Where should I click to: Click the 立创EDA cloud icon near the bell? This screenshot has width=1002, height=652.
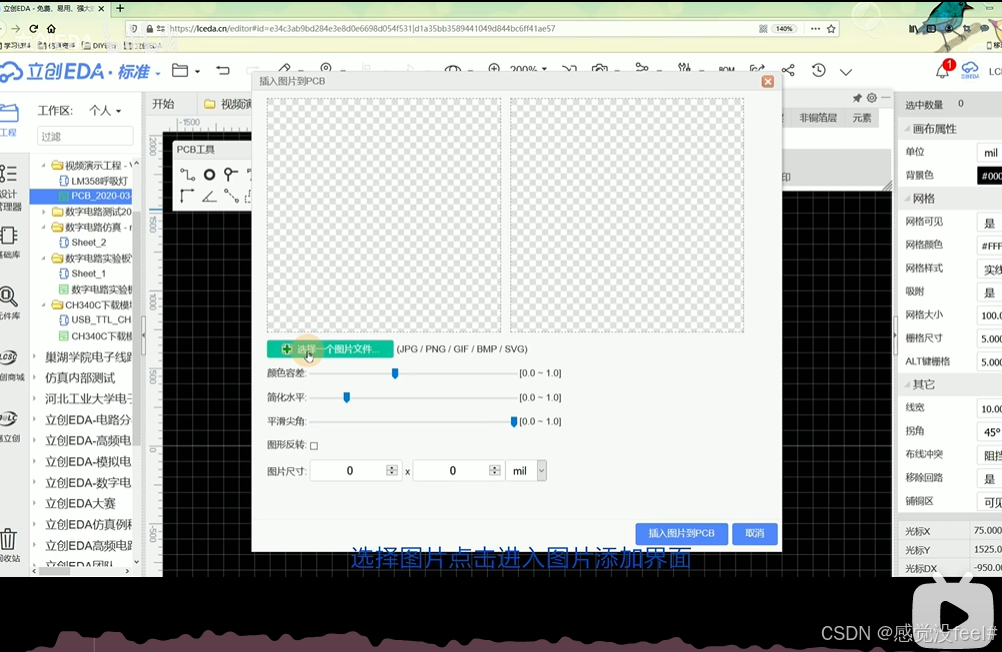pos(970,69)
